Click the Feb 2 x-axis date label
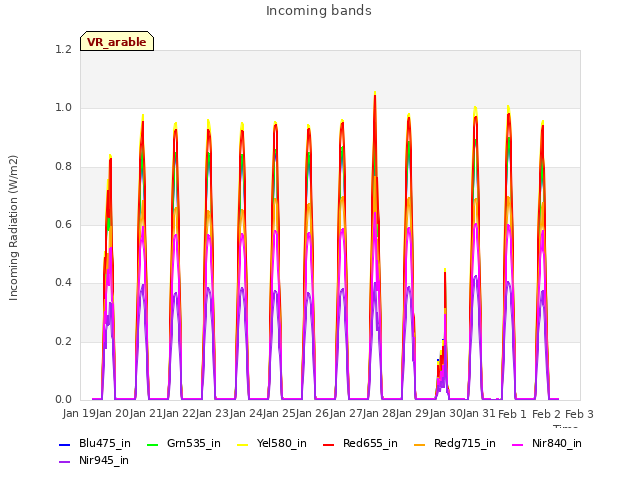The height and width of the screenshot is (480, 640). click(546, 414)
